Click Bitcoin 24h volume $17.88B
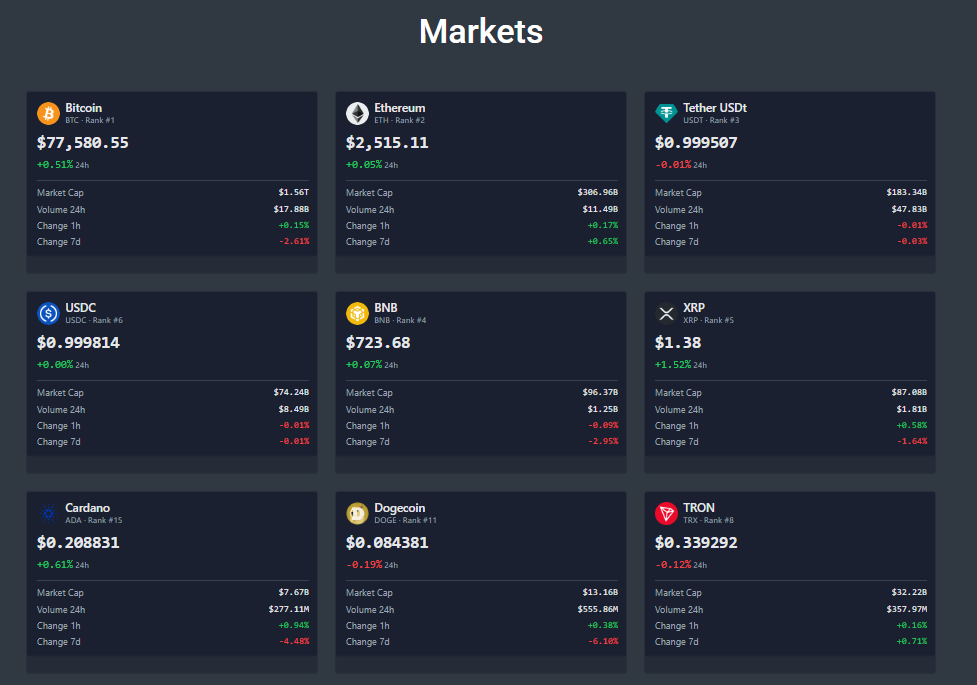 point(291,209)
